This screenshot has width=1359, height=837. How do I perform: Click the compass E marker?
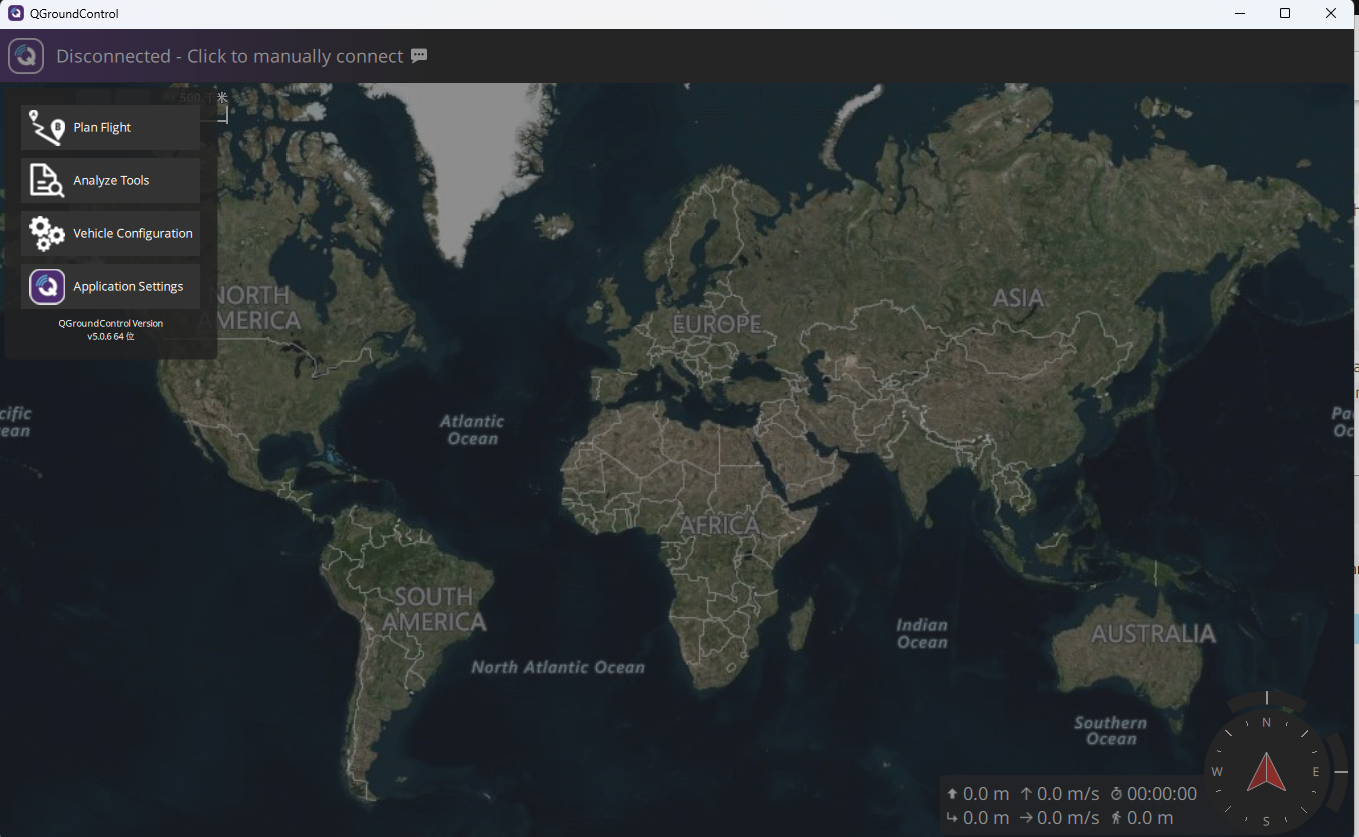click(1316, 771)
